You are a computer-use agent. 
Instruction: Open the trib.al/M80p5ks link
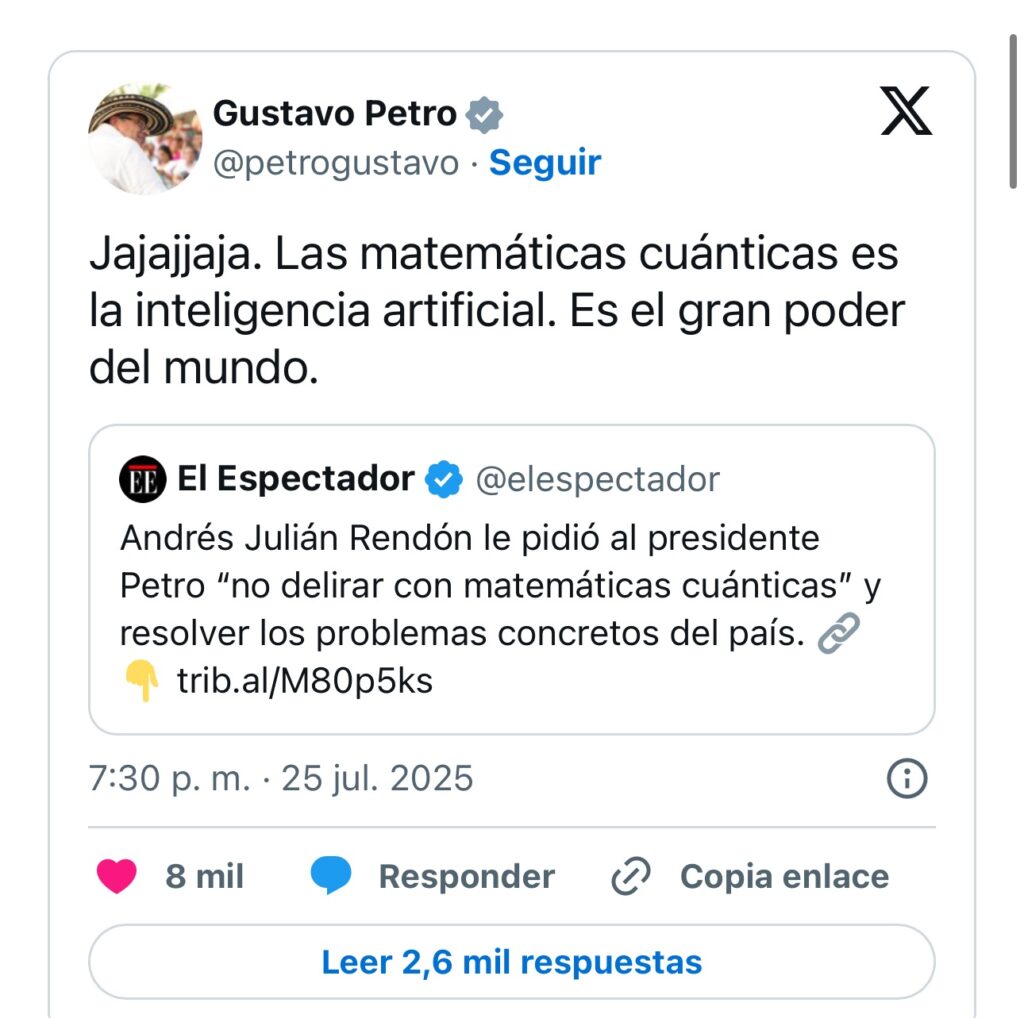[x=304, y=681]
